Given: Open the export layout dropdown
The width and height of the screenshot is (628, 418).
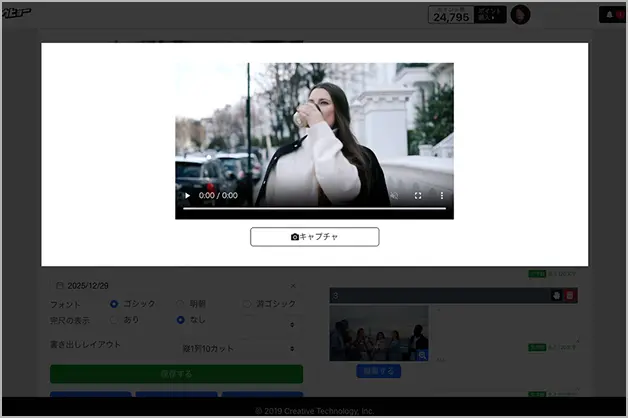Looking at the screenshot, I should tap(240, 348).
